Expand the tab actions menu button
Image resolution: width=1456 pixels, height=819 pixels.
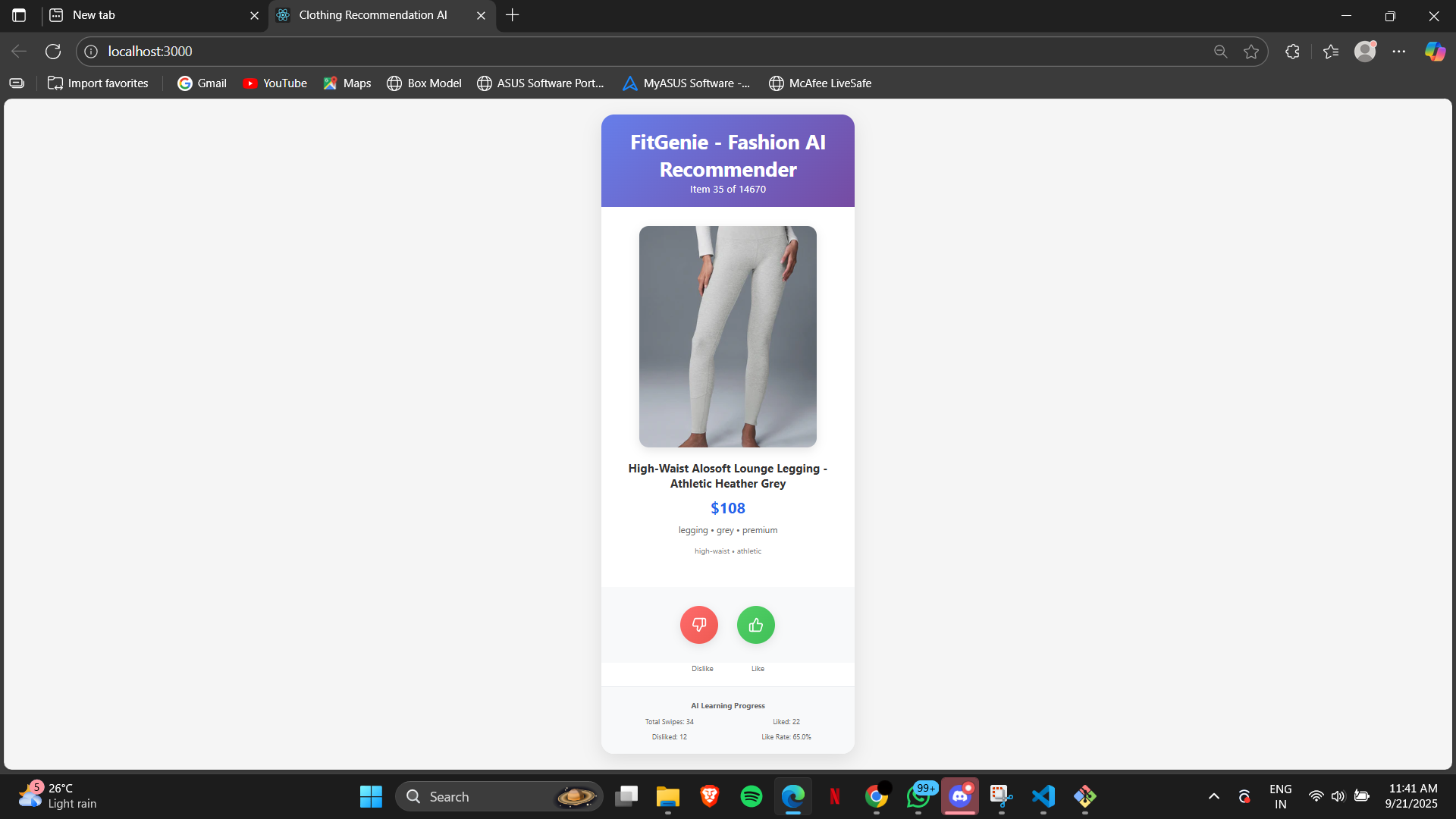coord(19,15)
